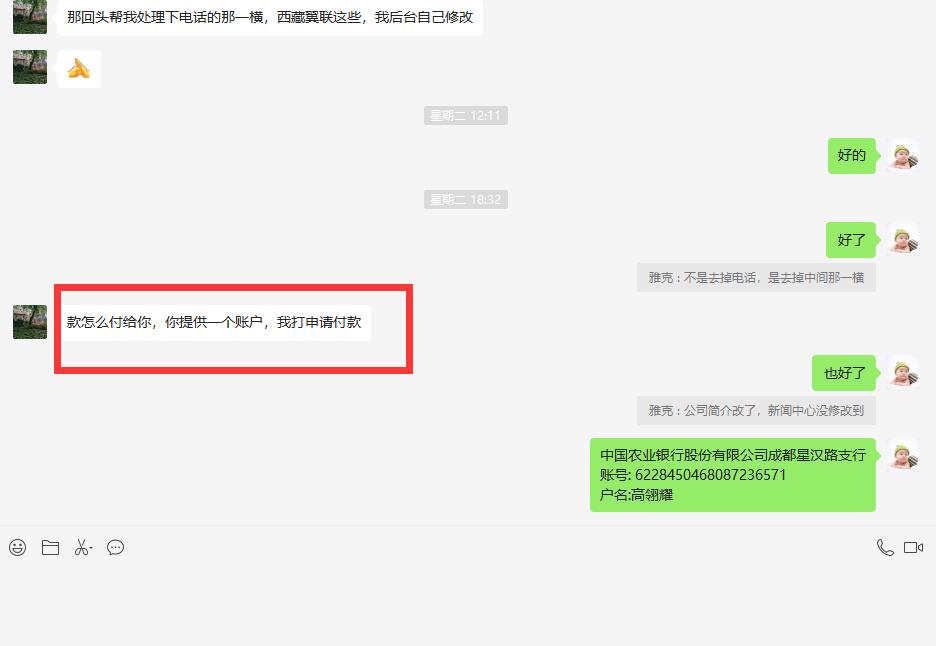Click baby avatar beside the bank account message
Screen dimensions: 936x646
pos(903,455)
